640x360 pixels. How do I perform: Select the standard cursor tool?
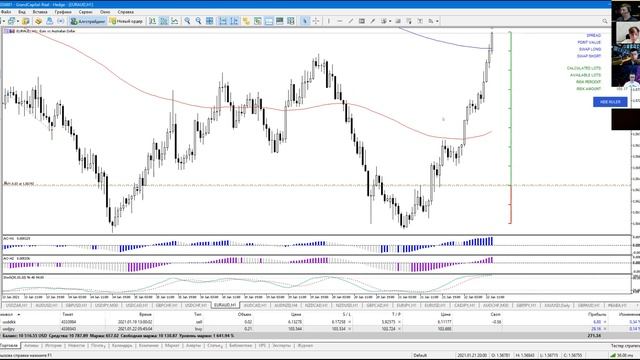[304, 21]
